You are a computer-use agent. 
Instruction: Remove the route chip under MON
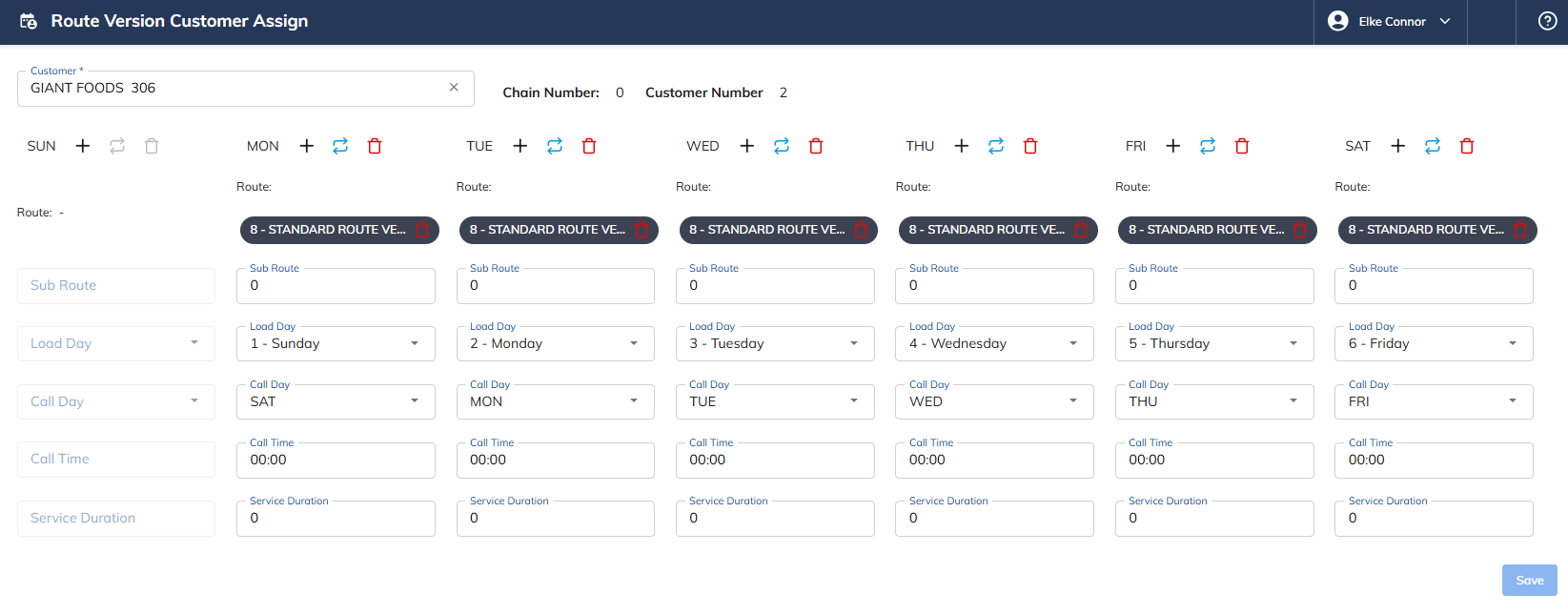click(422, 230)
